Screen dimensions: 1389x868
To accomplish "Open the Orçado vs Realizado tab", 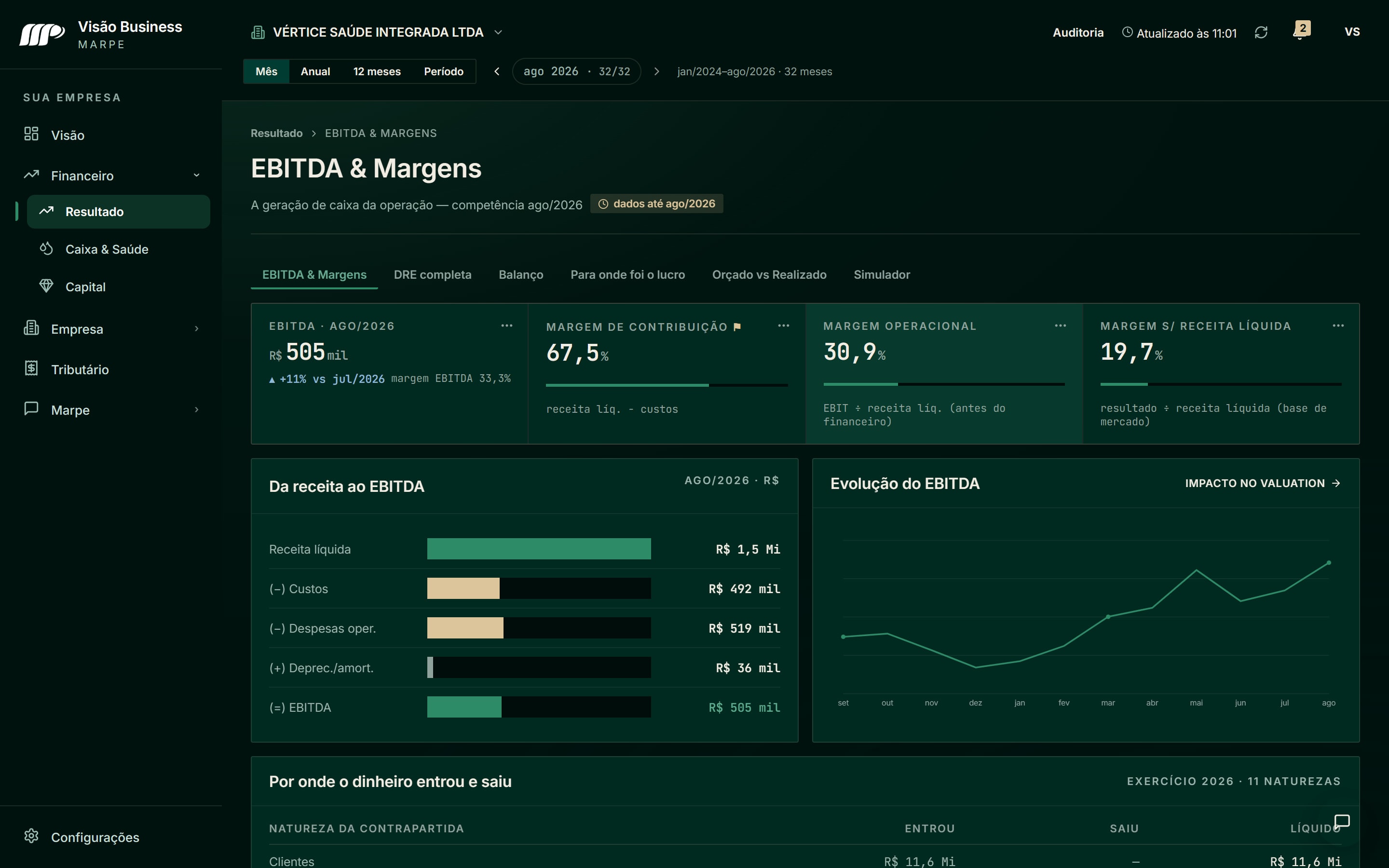I will 769,275.
